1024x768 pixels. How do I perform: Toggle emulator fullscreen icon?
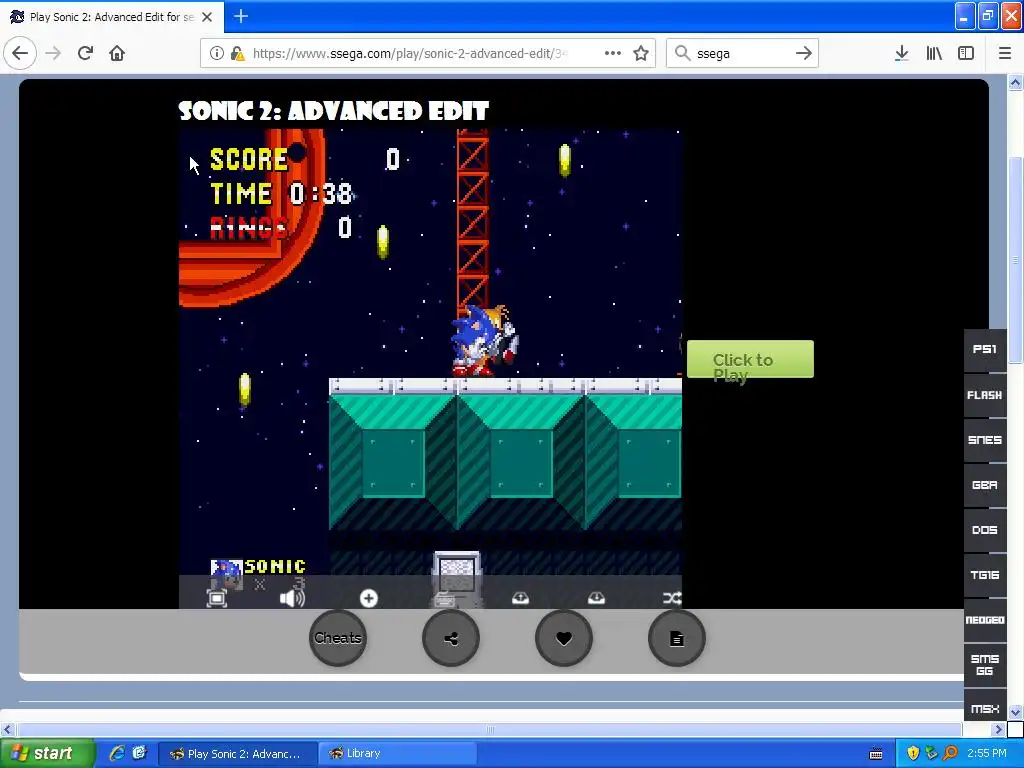point(217,598)
